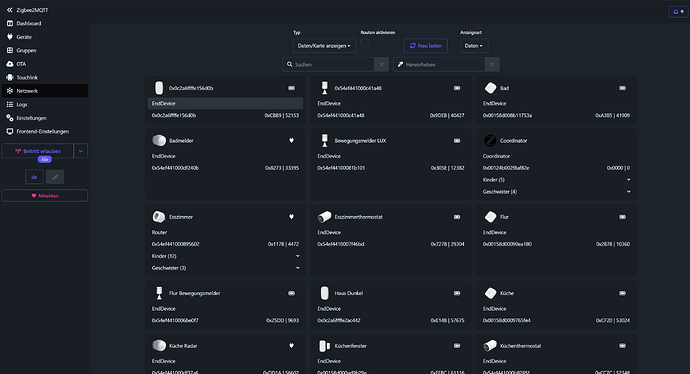This screenshot has height=374, width=690.
Task: Click top-right theme toggle icon
Action: click(678, 12)
